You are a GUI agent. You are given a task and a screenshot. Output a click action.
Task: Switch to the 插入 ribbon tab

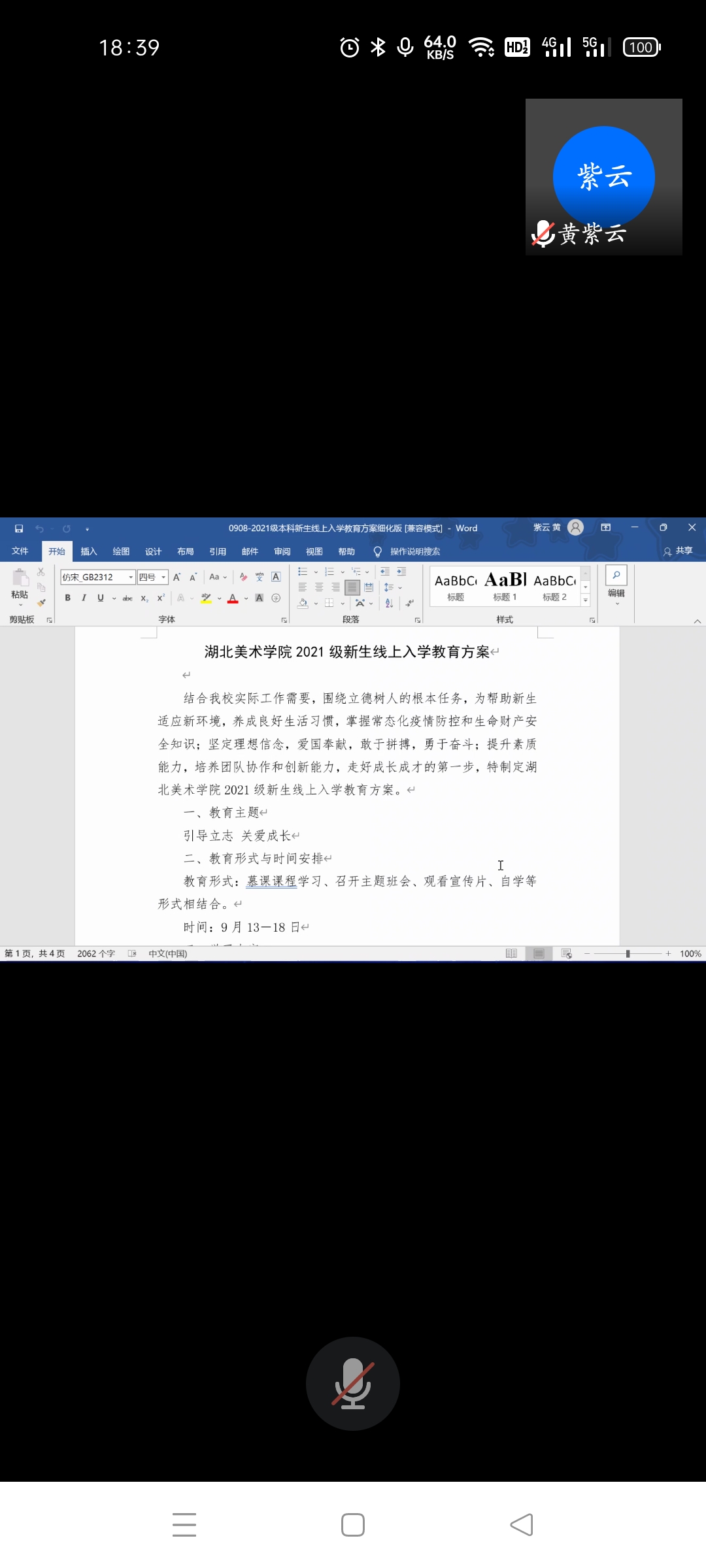89,551
